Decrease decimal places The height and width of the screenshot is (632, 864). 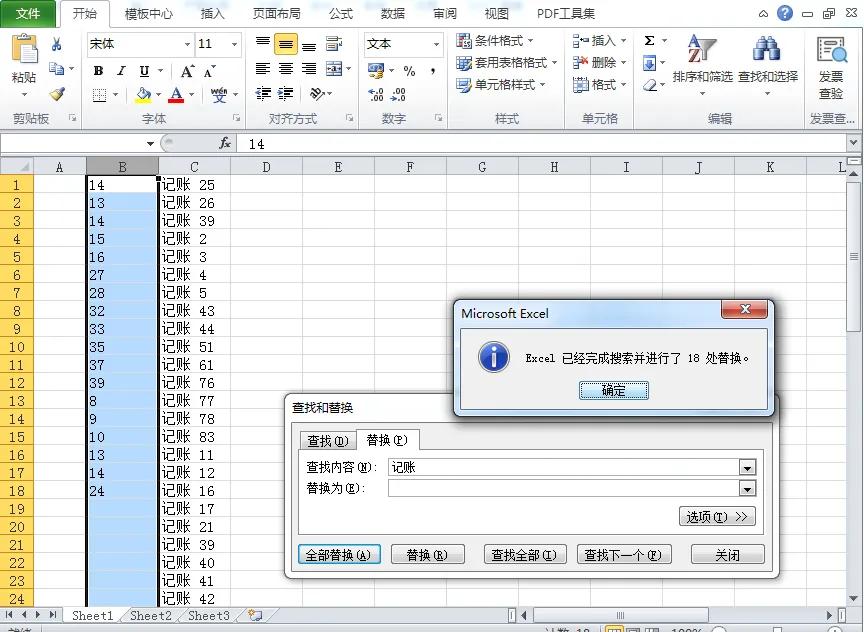click(x=398, y=95)
